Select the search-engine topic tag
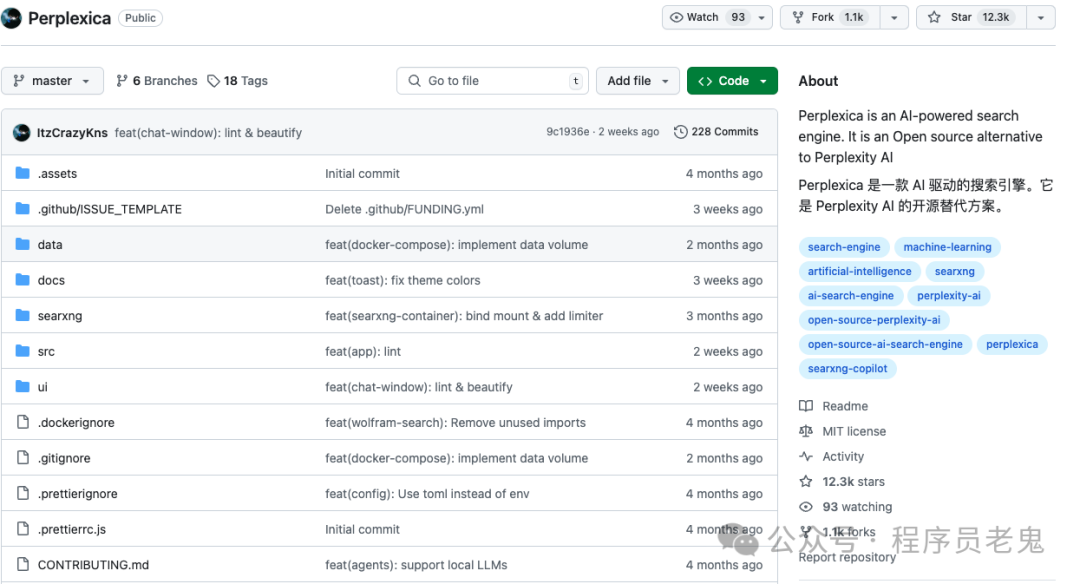The image size is (1080, 584). 844,247
